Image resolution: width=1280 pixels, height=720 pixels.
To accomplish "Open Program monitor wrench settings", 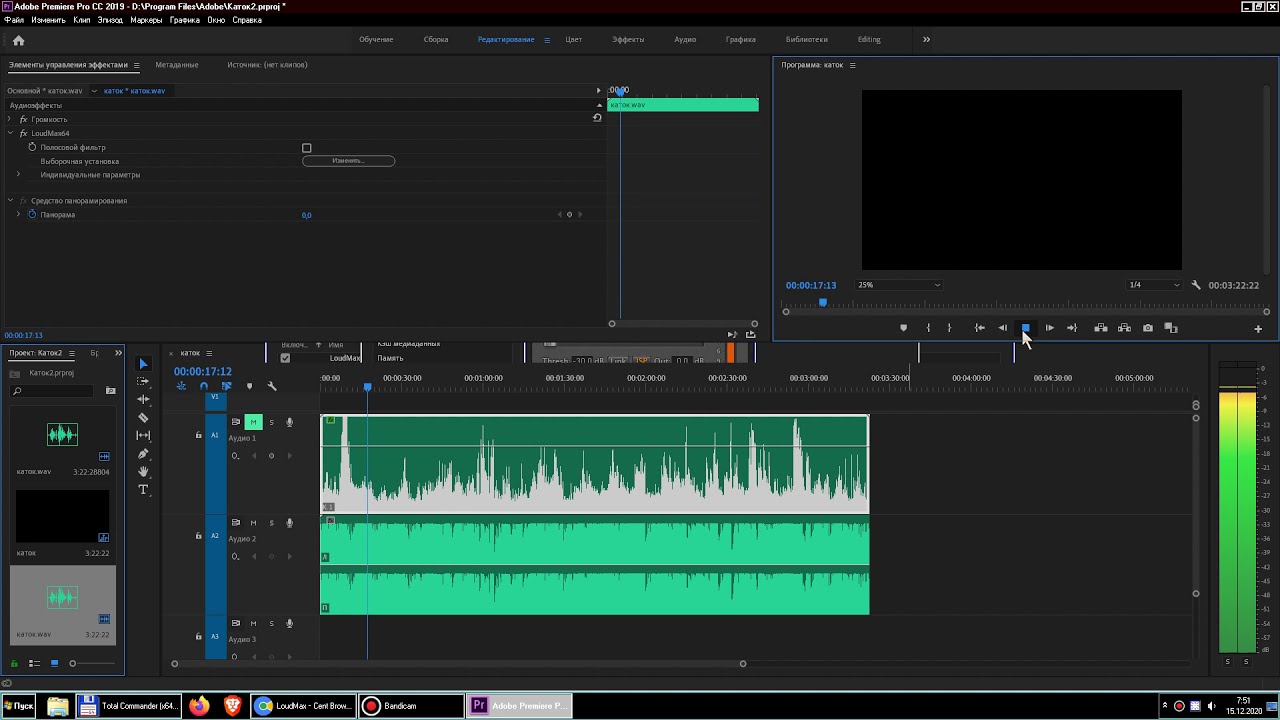I will coord(1196,285).
